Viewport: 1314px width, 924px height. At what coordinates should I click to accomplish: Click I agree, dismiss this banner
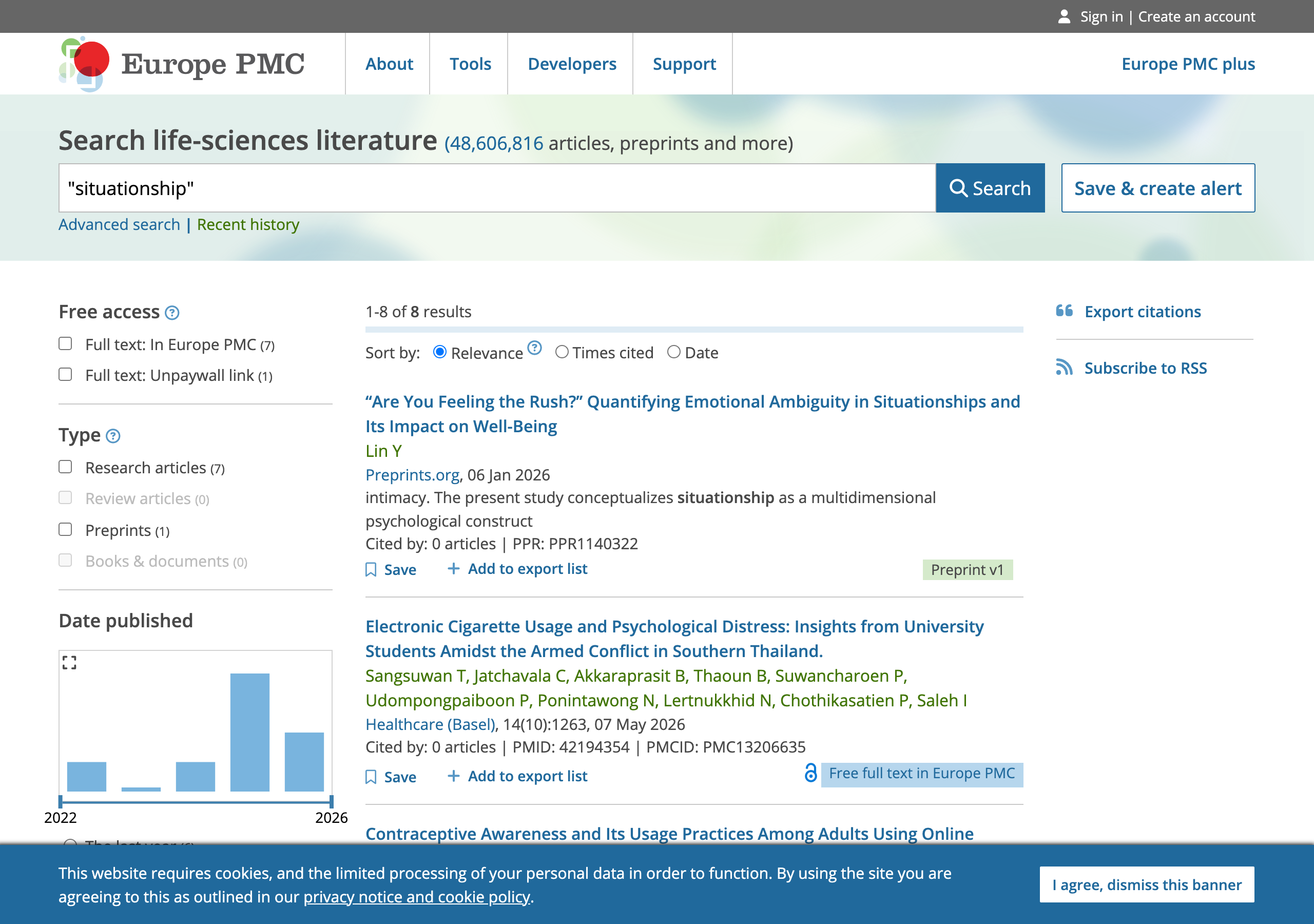(1147, 884)
